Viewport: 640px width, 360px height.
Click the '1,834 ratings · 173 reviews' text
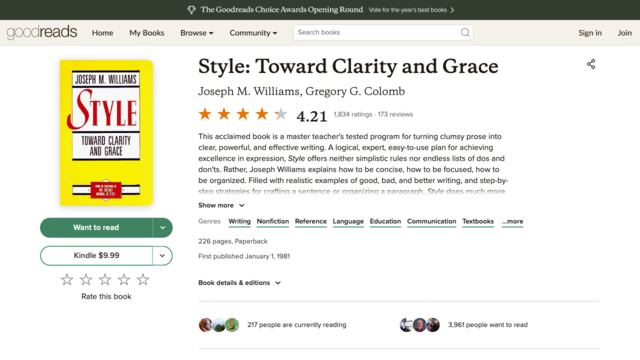click(373, 114)
